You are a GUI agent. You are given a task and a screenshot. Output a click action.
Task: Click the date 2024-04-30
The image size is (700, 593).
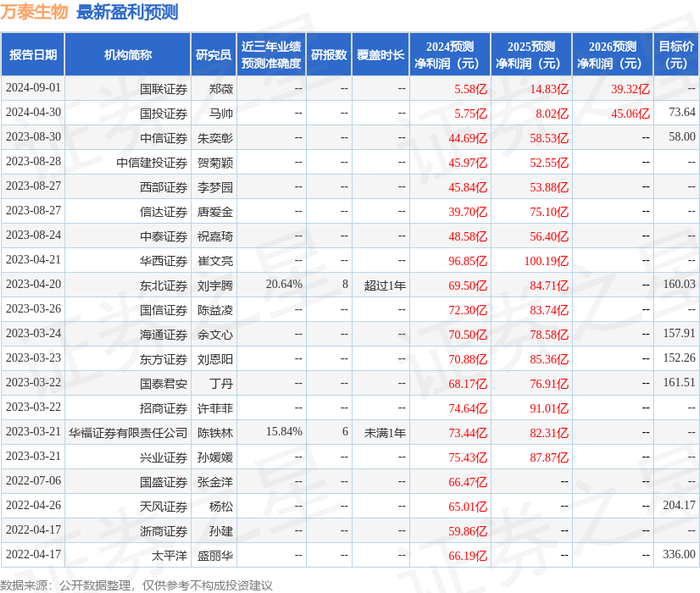coord(33,113)
